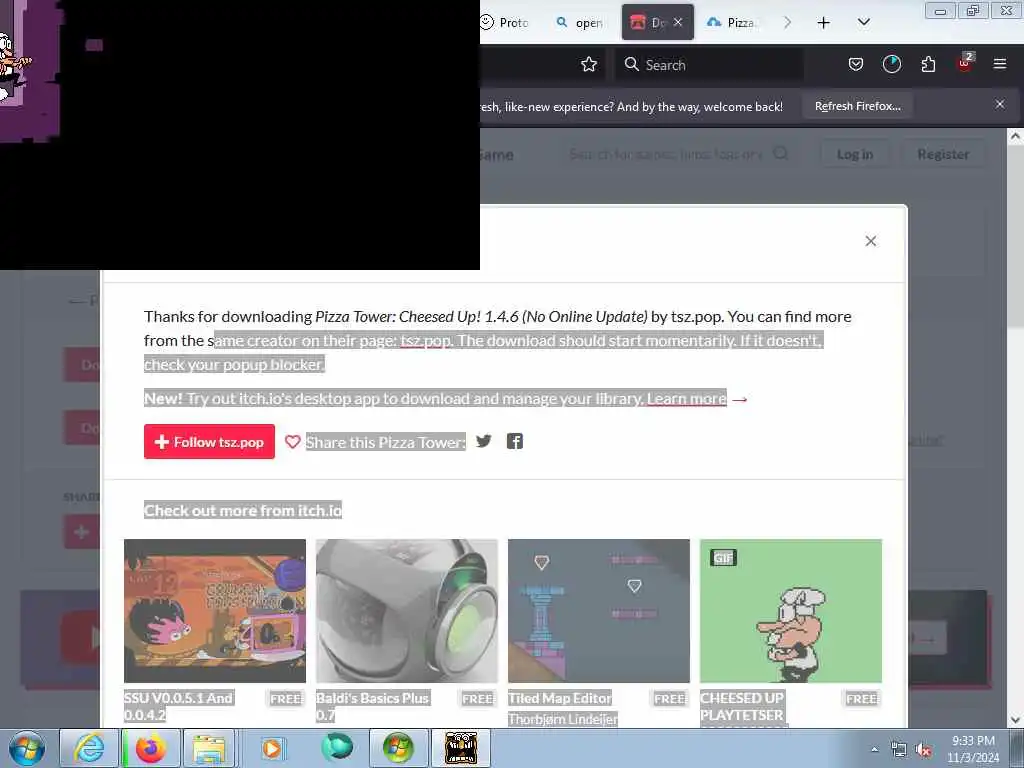The image size is (1024, 768).
Task: Show the rest of the tab strip with the arrow
Action: 787,22
